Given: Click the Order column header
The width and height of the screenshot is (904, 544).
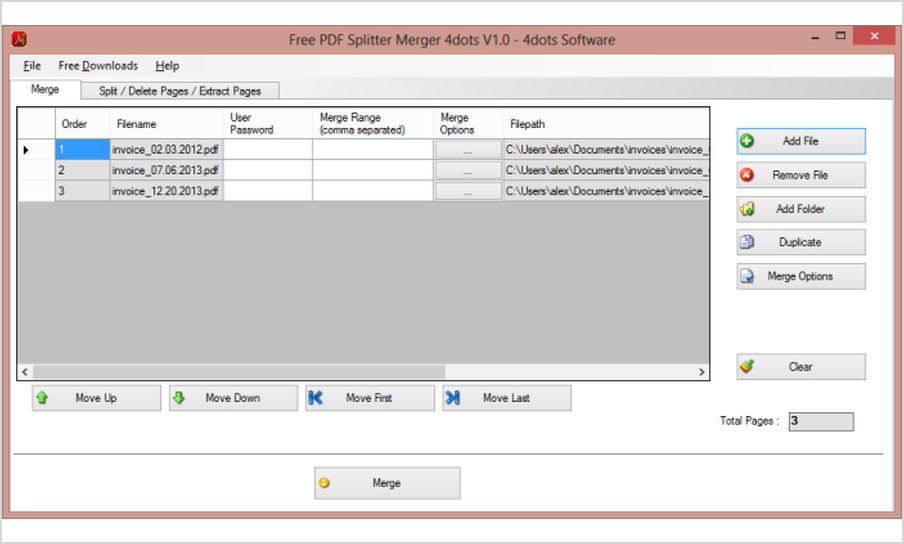Looking at the screenshot, I should pos(82,123).
